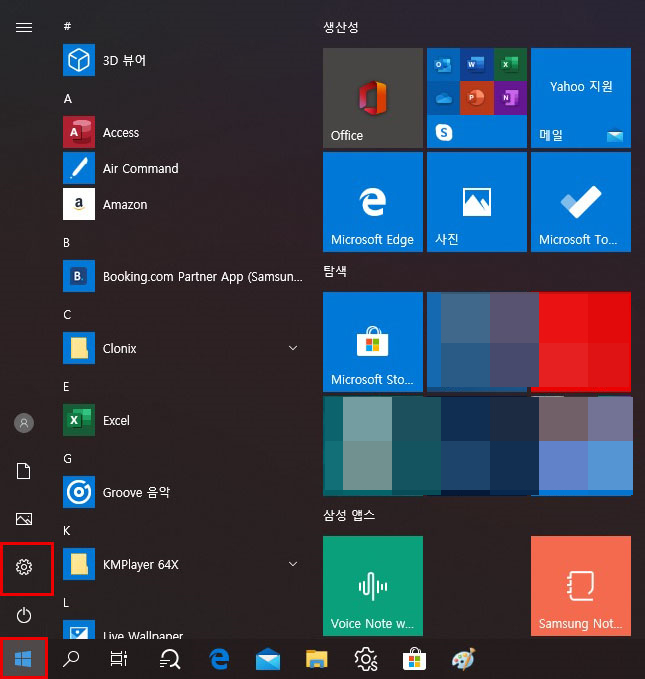Open Microsoft Store from the taskbar

coord(414,659)
